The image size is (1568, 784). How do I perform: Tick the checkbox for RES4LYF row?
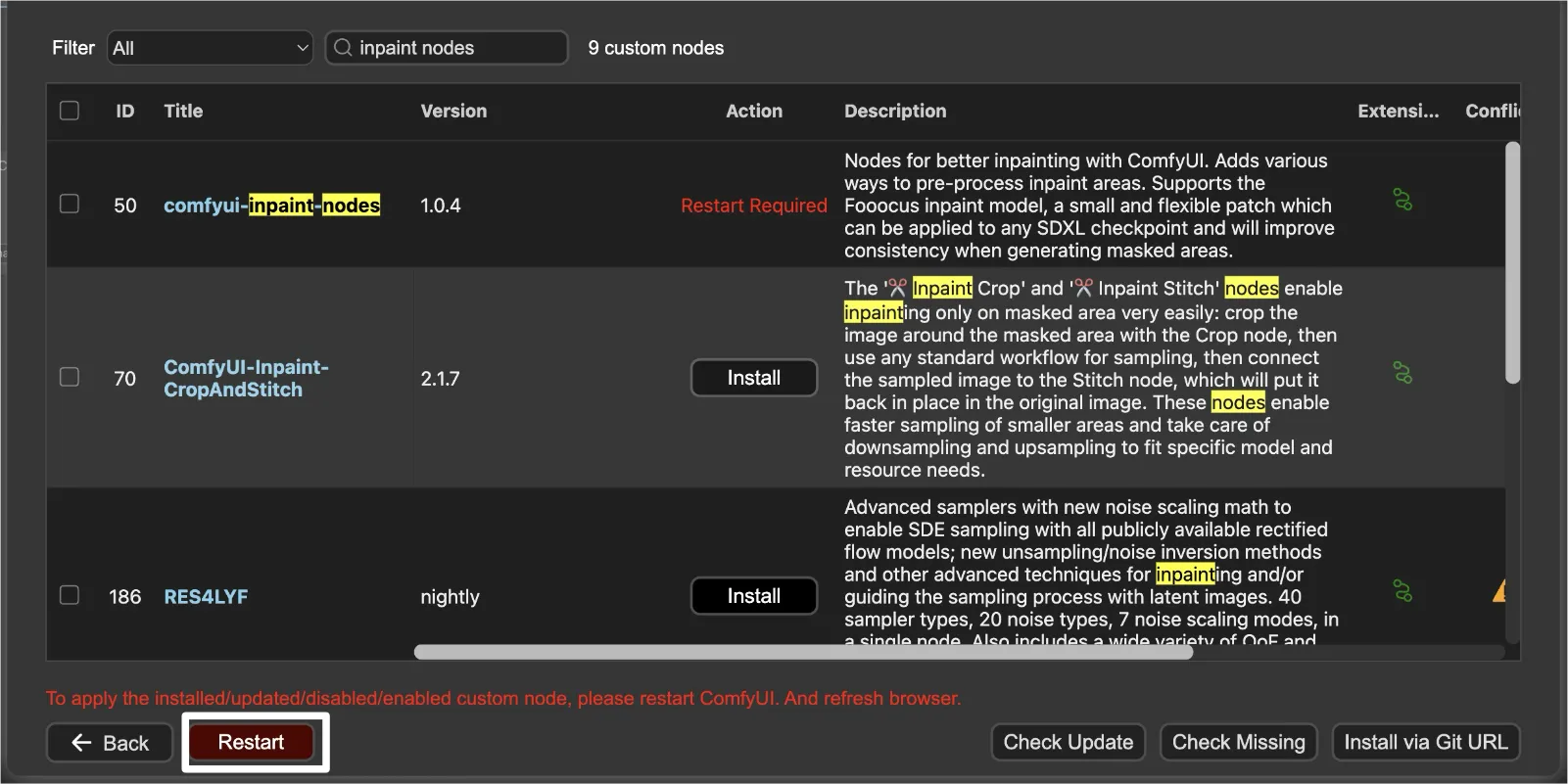click(70, 595)
